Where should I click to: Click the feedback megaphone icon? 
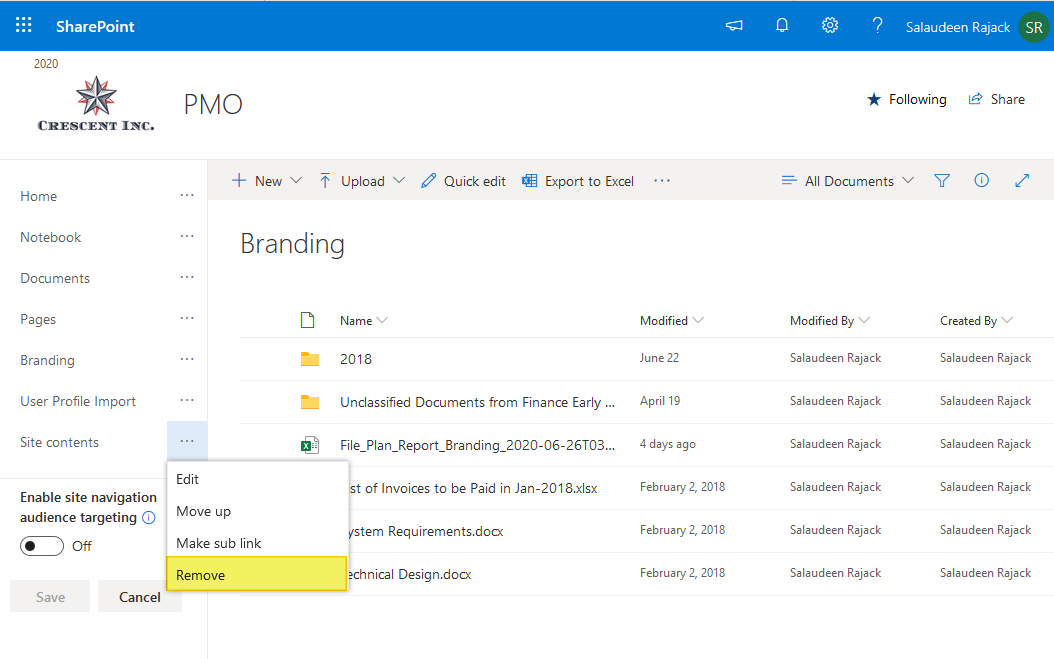733,25
